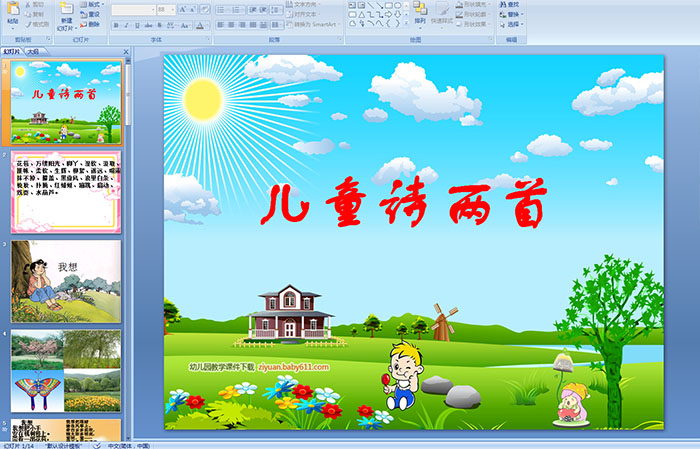The image size is (700, 449).
Task: Open the Change Case (Aa) dropdown
Action: 185,25
